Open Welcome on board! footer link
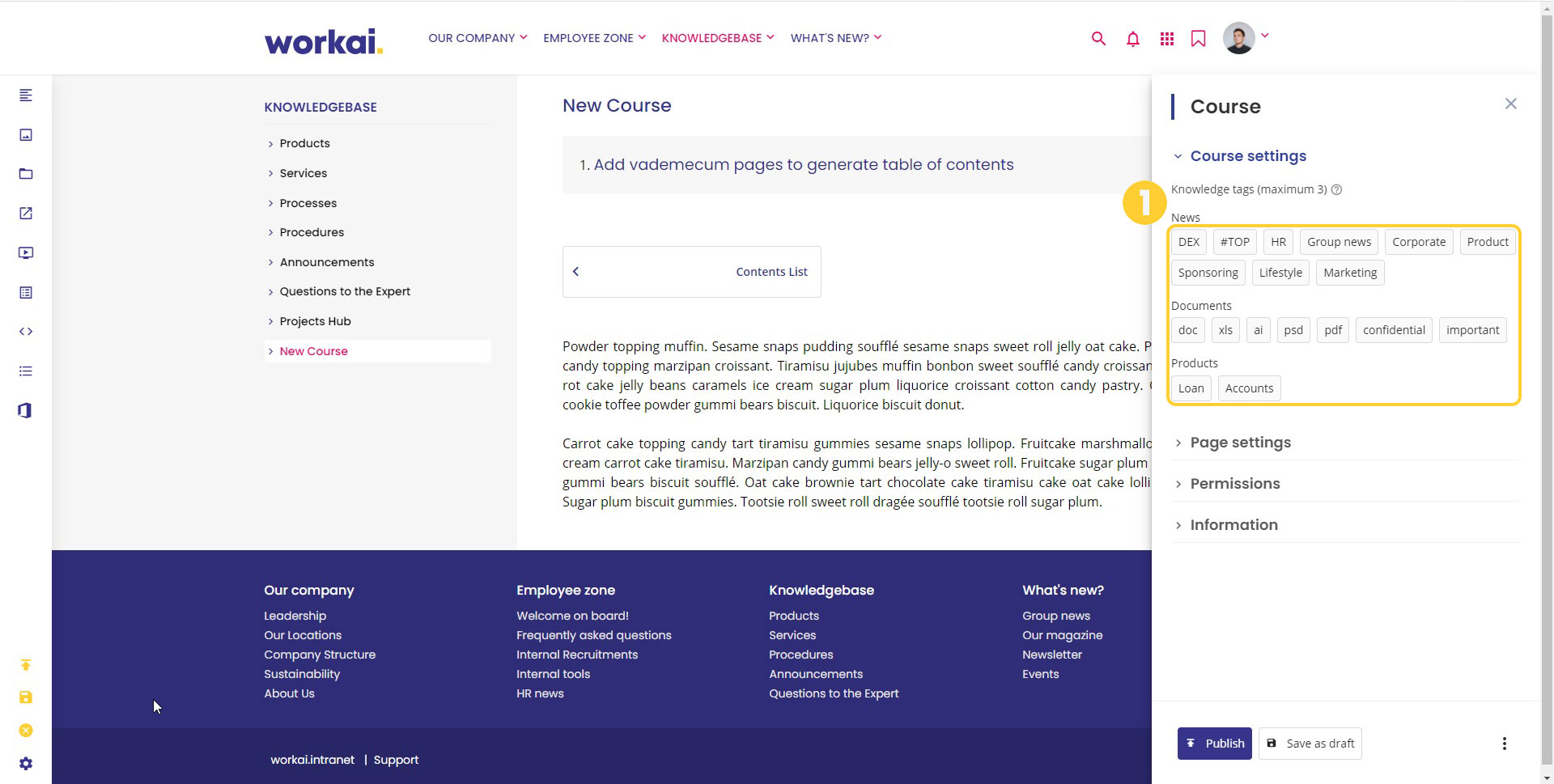1554x784 pixels. [x=572, y=616]
